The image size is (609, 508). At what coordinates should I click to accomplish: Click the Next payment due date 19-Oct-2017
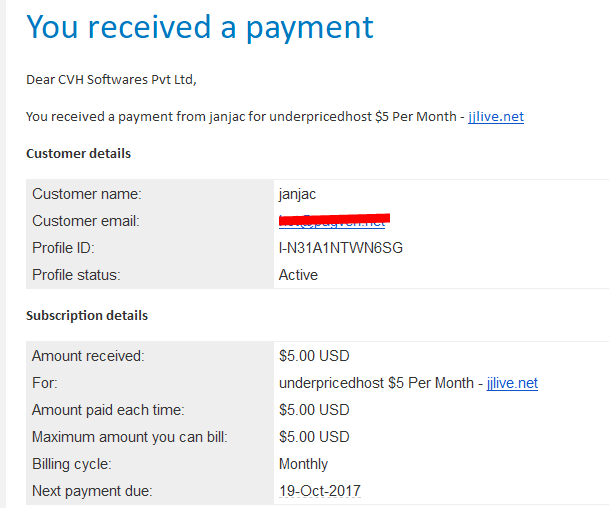tap(320, 491)
